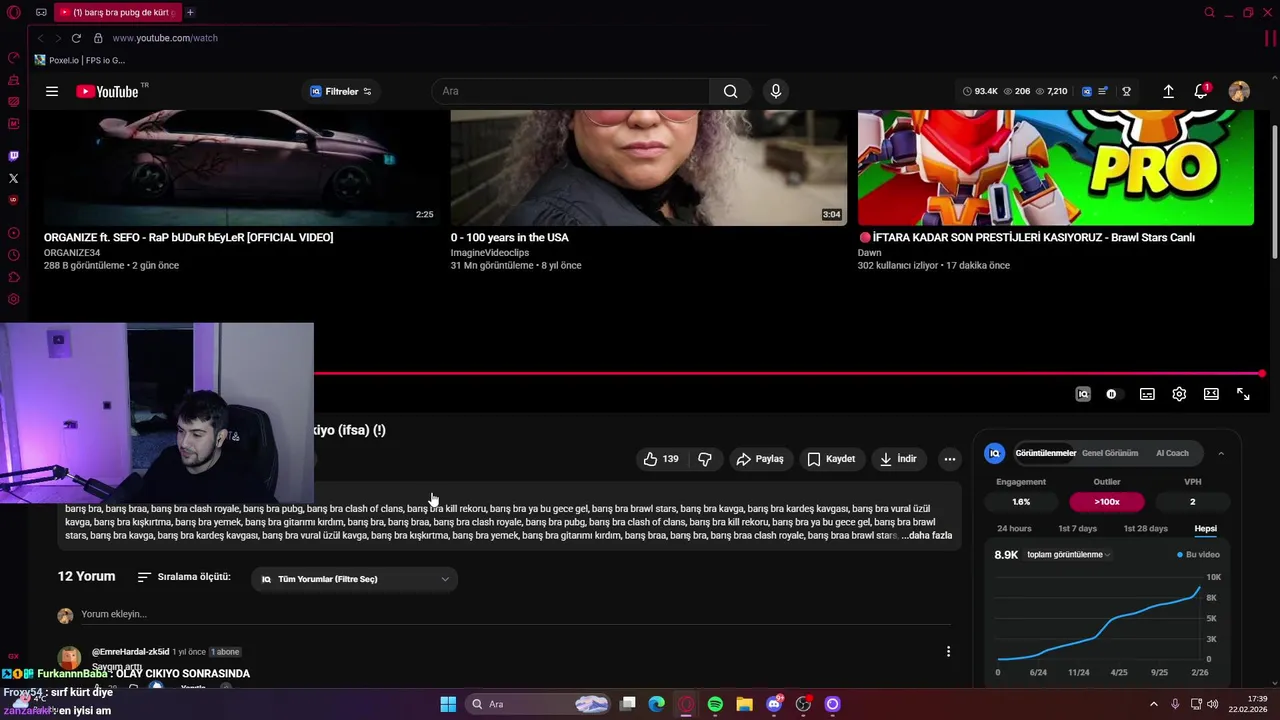Reload the page
The image size is (1280, 720).
coord(76,38)
